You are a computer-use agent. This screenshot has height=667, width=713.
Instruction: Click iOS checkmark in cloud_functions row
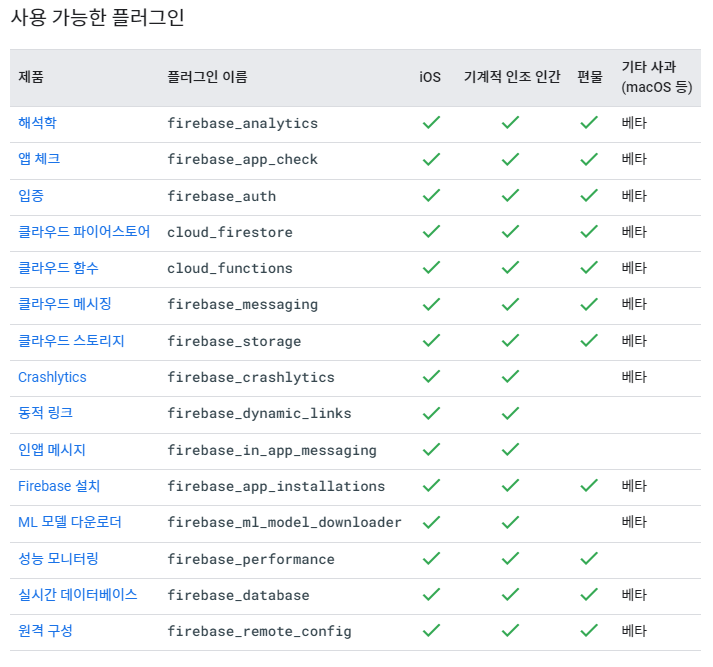(431, 267)
